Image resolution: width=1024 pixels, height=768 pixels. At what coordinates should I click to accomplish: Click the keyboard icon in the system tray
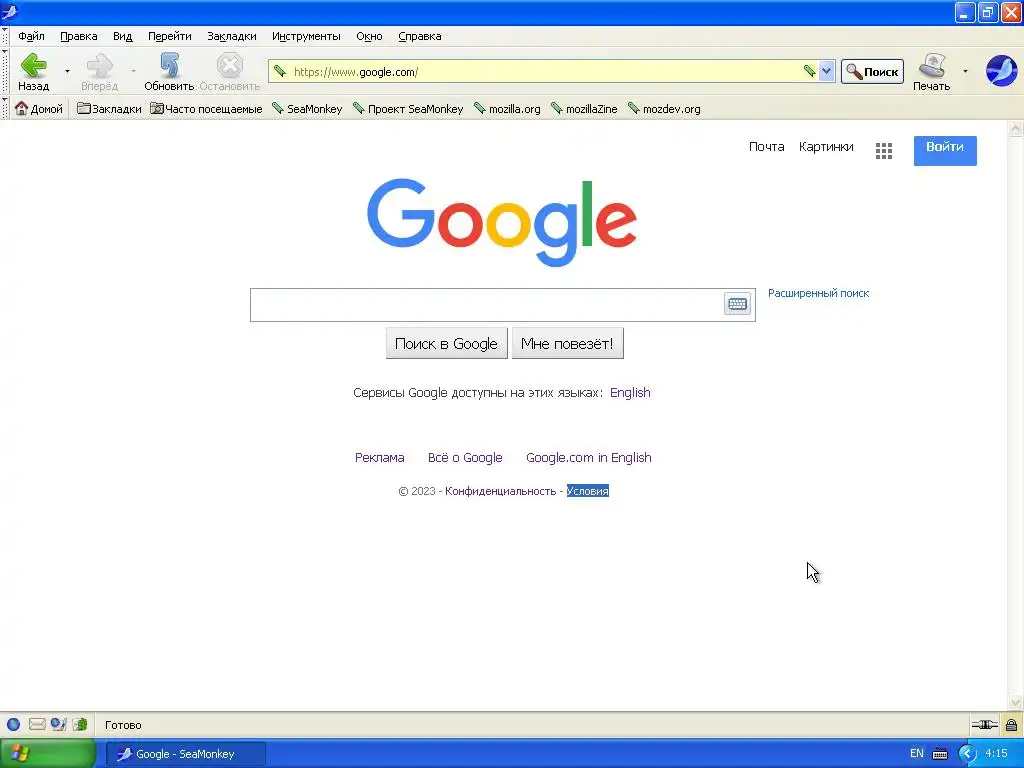tap(940, 754)
